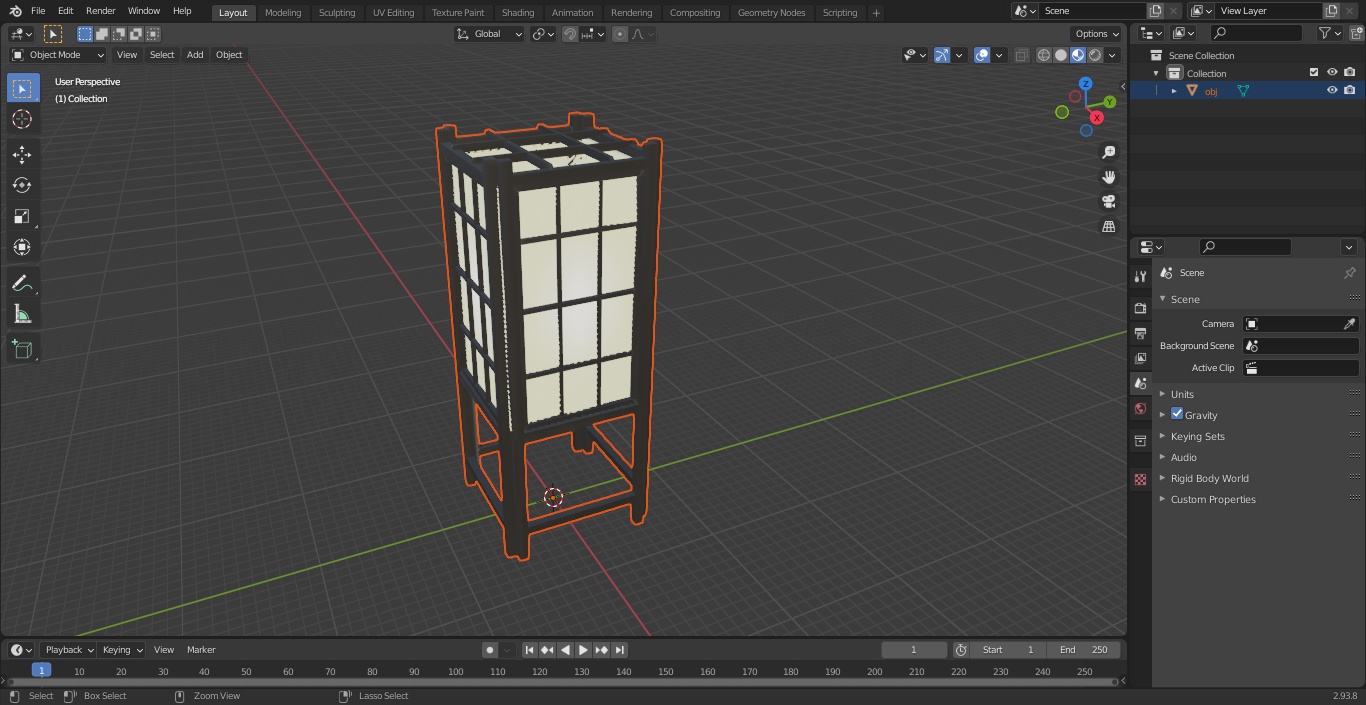Activate the Select Box tool
This screenshot has height=705, width=1366.
[22, 88]
